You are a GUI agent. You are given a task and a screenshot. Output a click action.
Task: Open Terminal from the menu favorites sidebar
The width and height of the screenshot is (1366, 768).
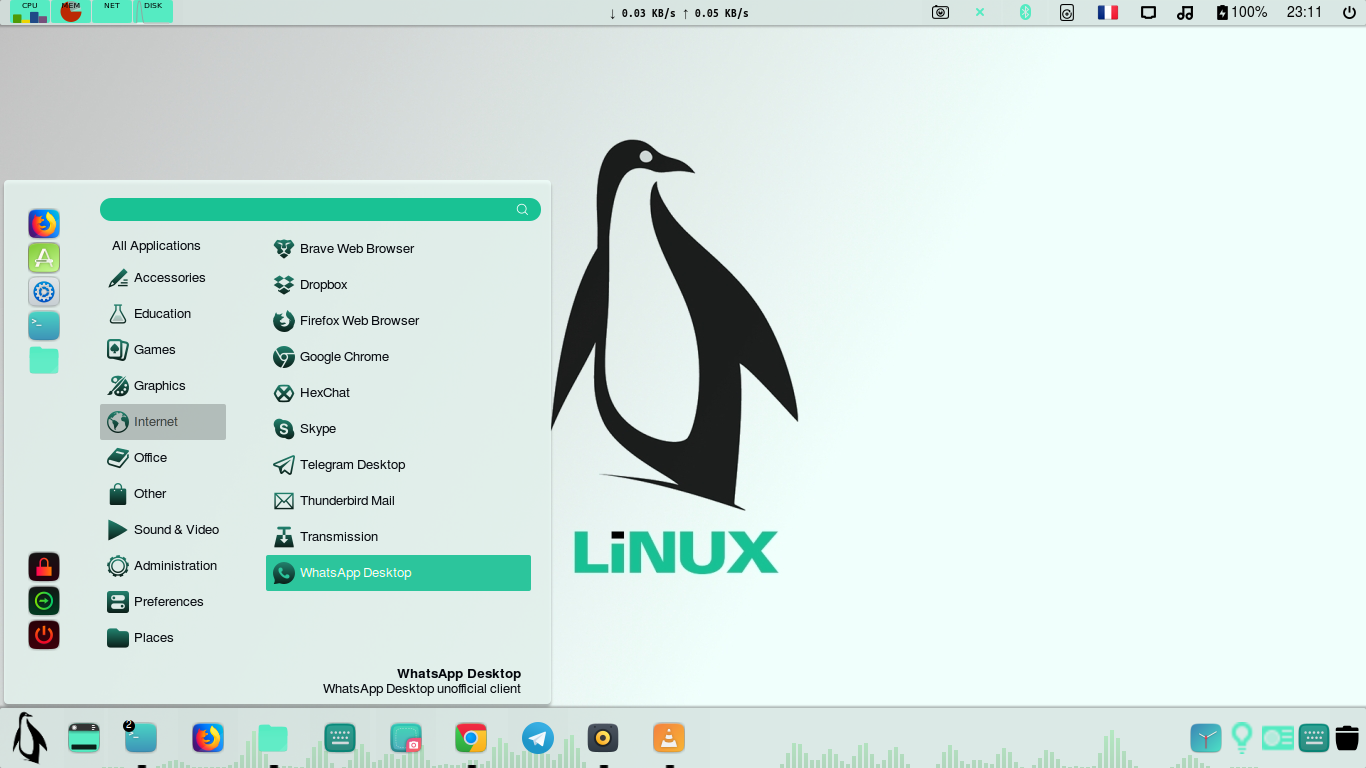[44, 326]
